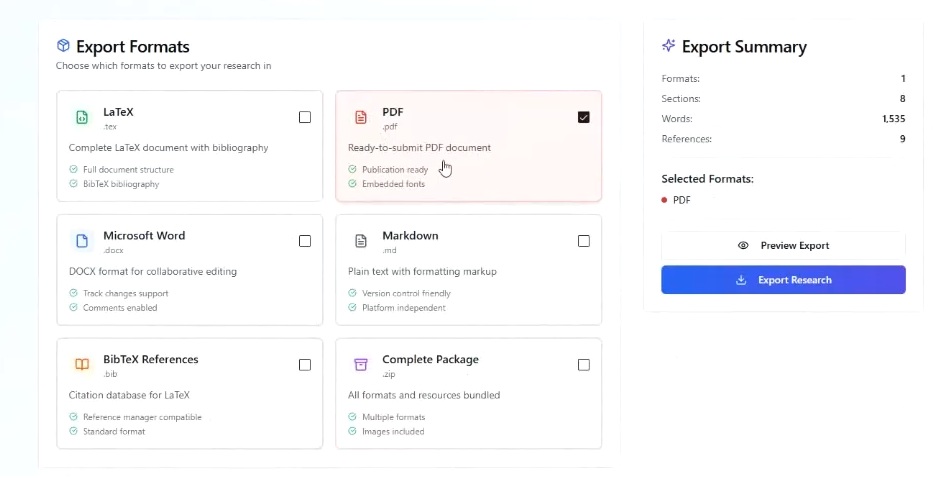Click the Export Formats cube icon
This screenshot has width=940, height=478.
[x=63, y=46]
